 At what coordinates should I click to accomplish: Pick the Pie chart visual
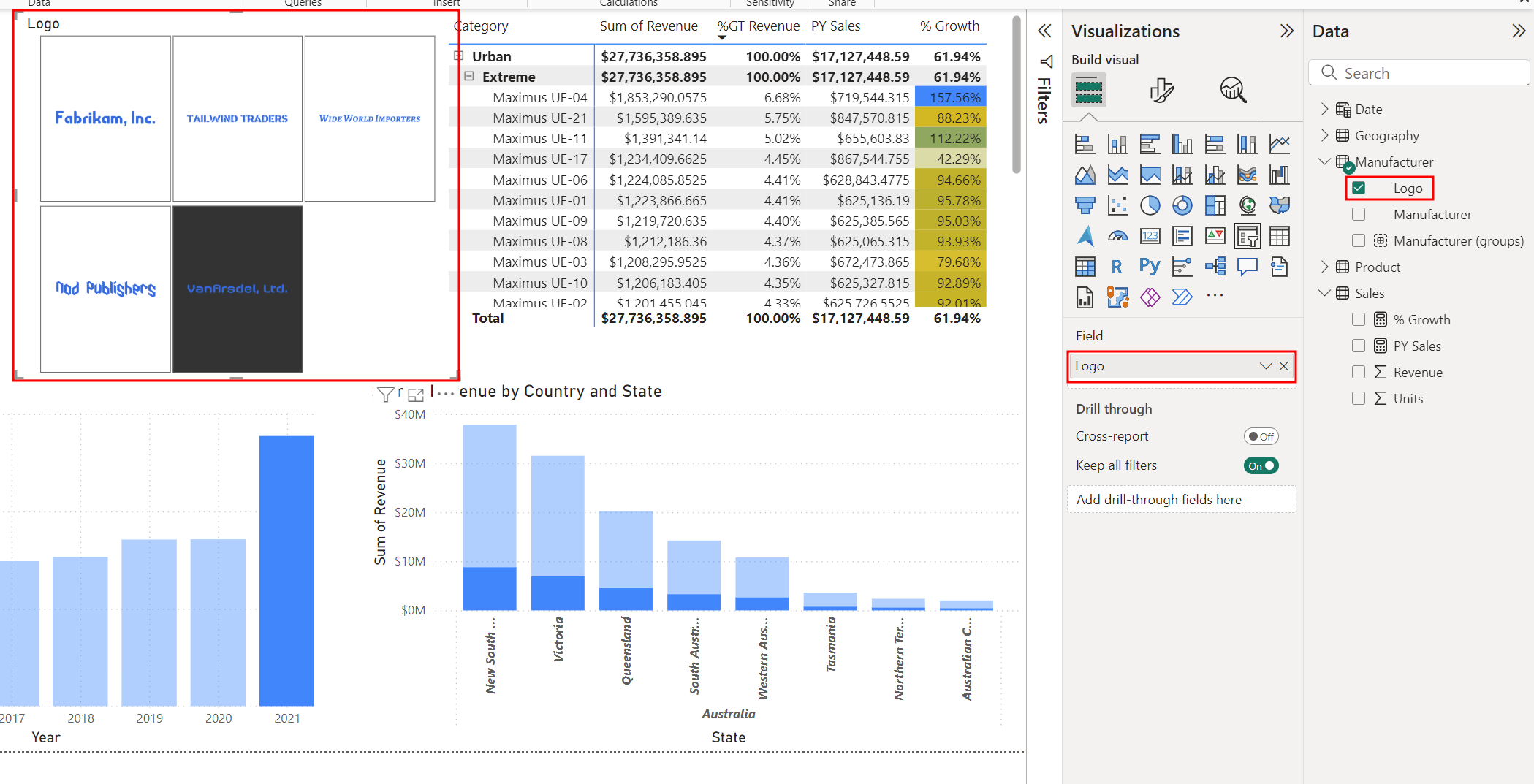(1150, 205)
